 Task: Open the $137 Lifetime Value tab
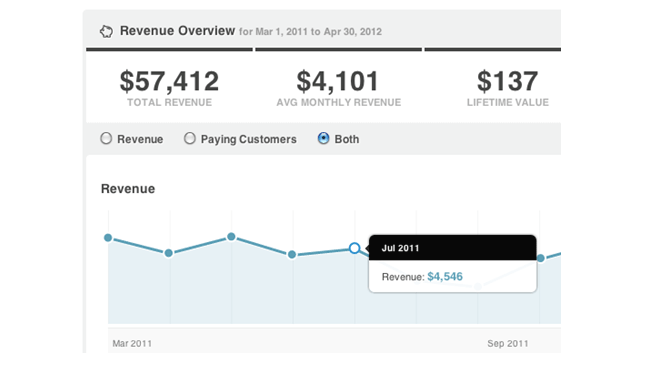tap(493, 85)
